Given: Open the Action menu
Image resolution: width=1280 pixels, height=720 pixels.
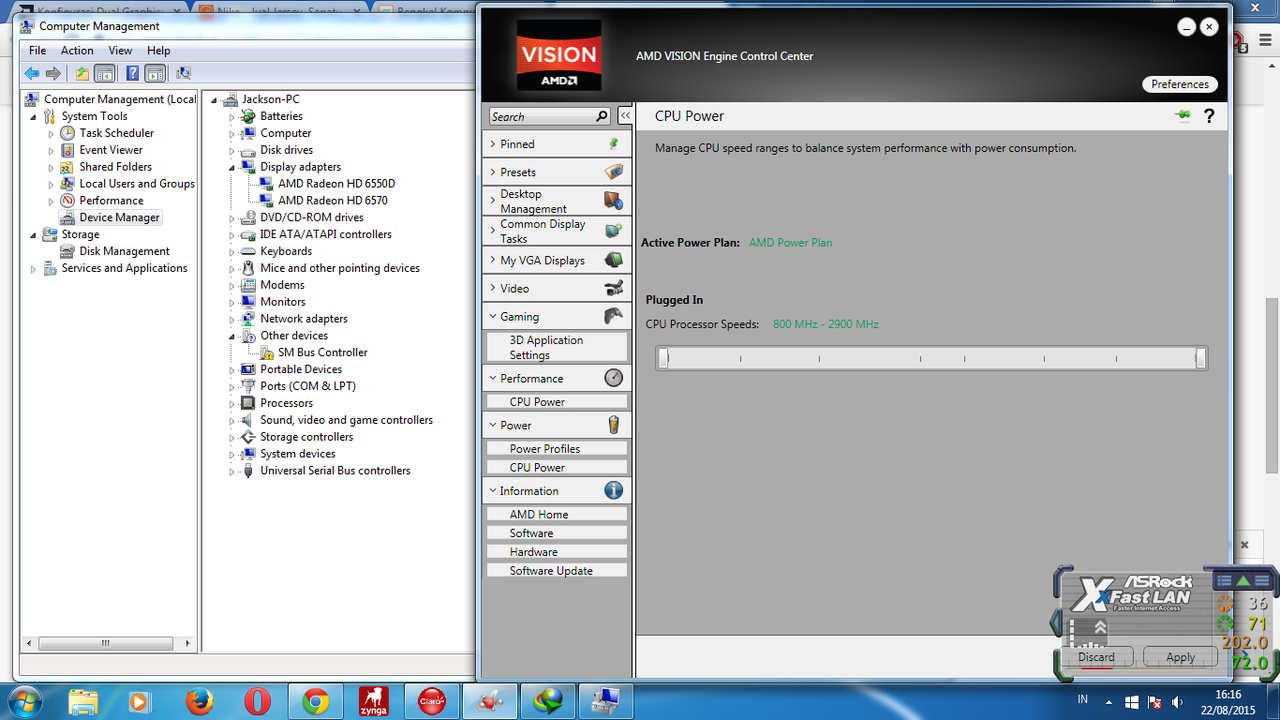Looking at the screenshot, I should tap(77, 50).
